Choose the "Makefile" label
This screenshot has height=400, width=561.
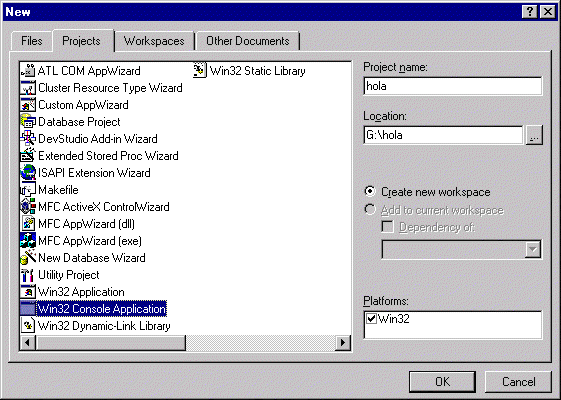coord(58,190)
